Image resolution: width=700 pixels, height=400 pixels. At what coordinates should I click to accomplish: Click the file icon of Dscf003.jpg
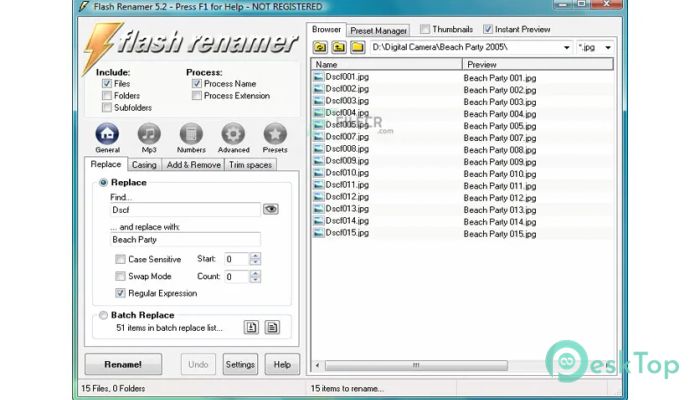point(318,101)
